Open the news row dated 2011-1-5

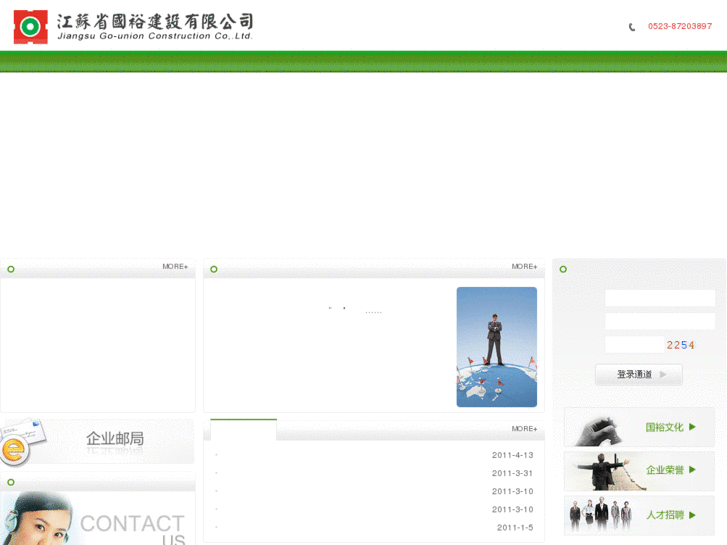[374, 527]
